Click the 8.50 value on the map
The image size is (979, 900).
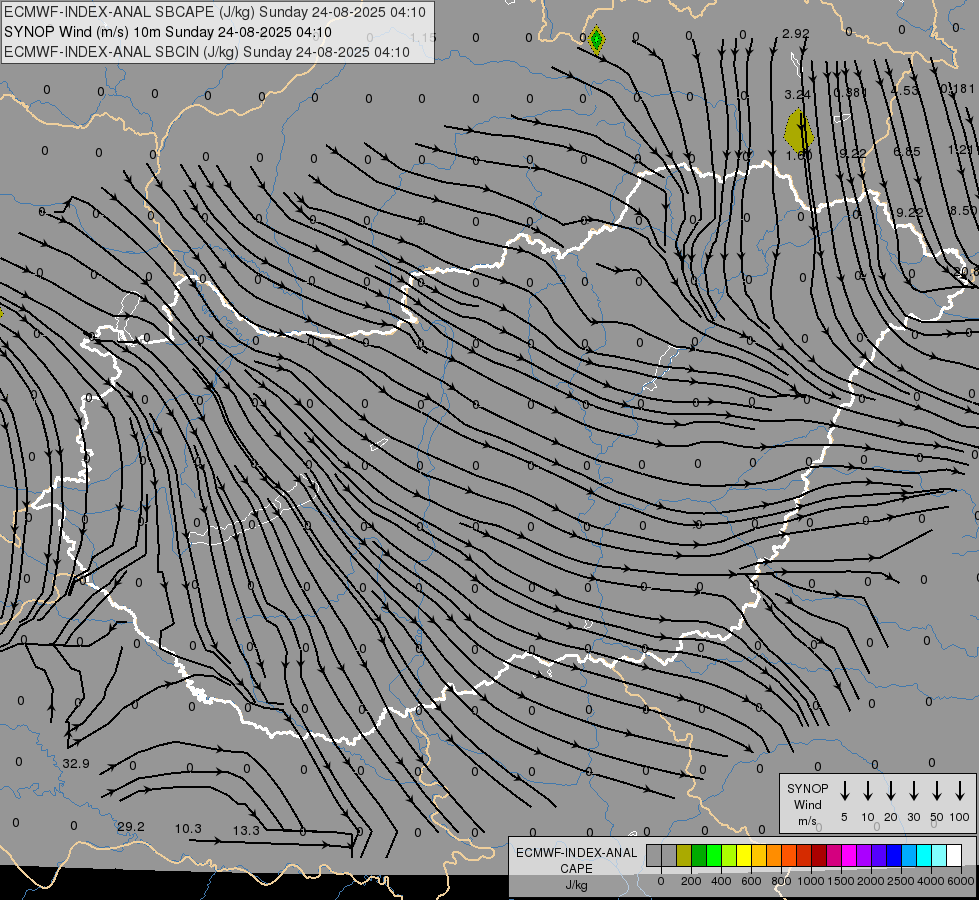(963, 210)
